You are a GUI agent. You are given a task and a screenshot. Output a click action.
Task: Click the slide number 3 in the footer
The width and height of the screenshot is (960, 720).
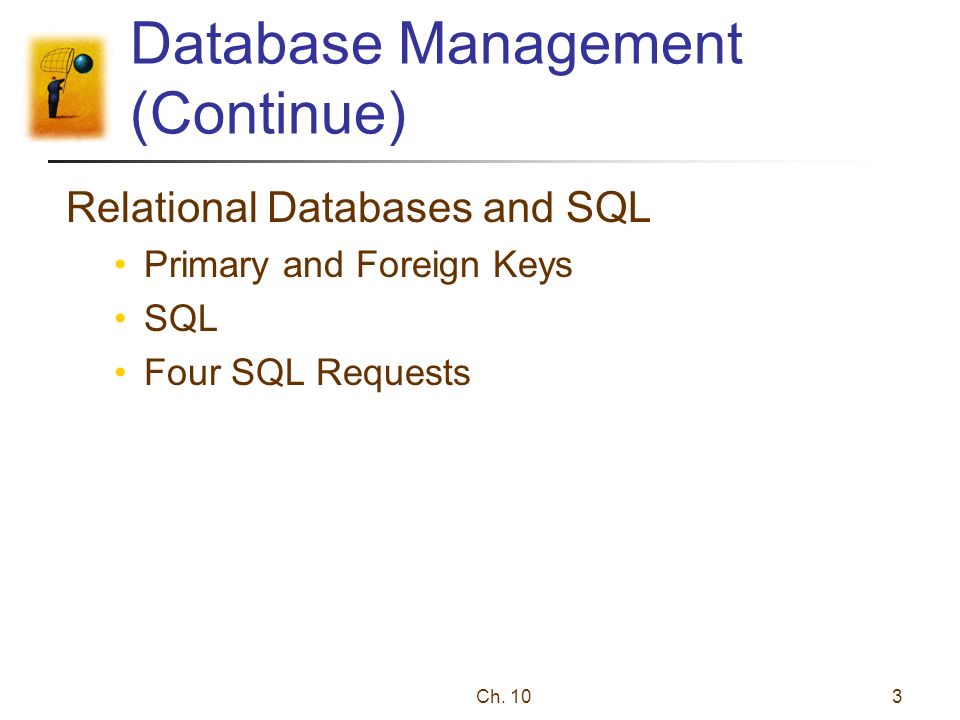pyautogui.click(x=897, y=696)
